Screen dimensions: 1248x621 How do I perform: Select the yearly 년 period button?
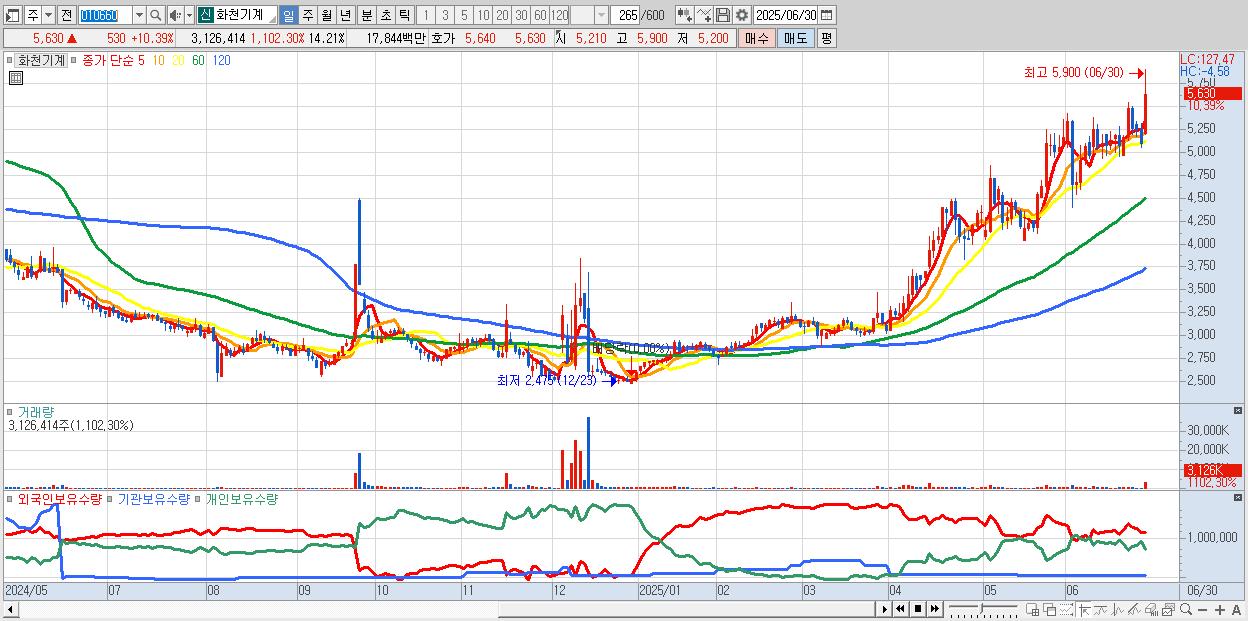click(x=345, y=15)
